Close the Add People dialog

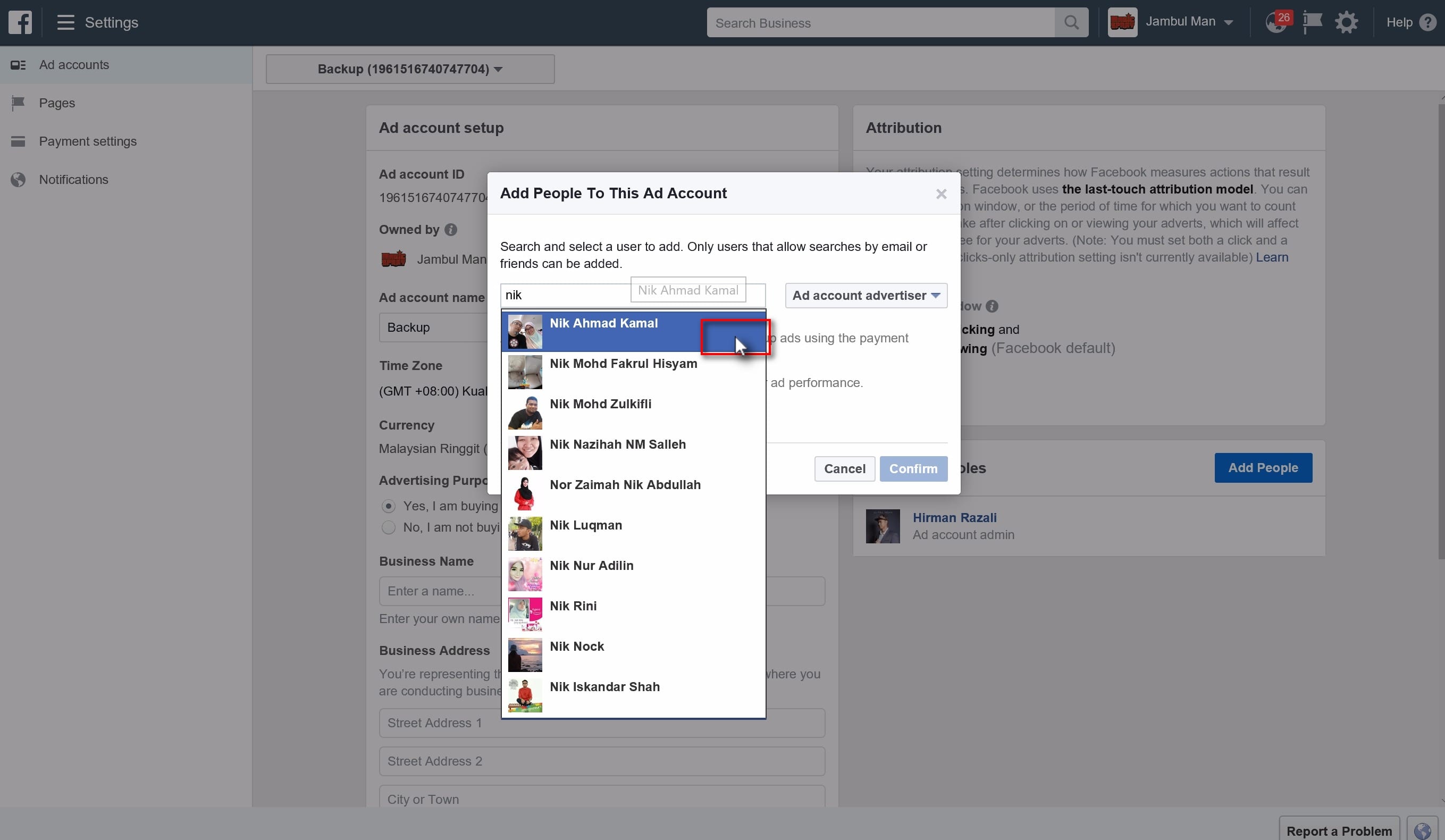tap(941, 194)
